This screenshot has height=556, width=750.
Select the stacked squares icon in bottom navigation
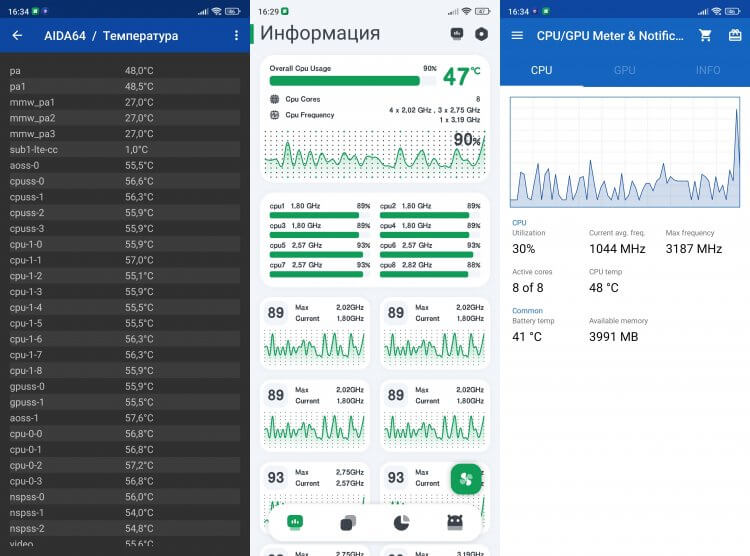pos(348,523)
